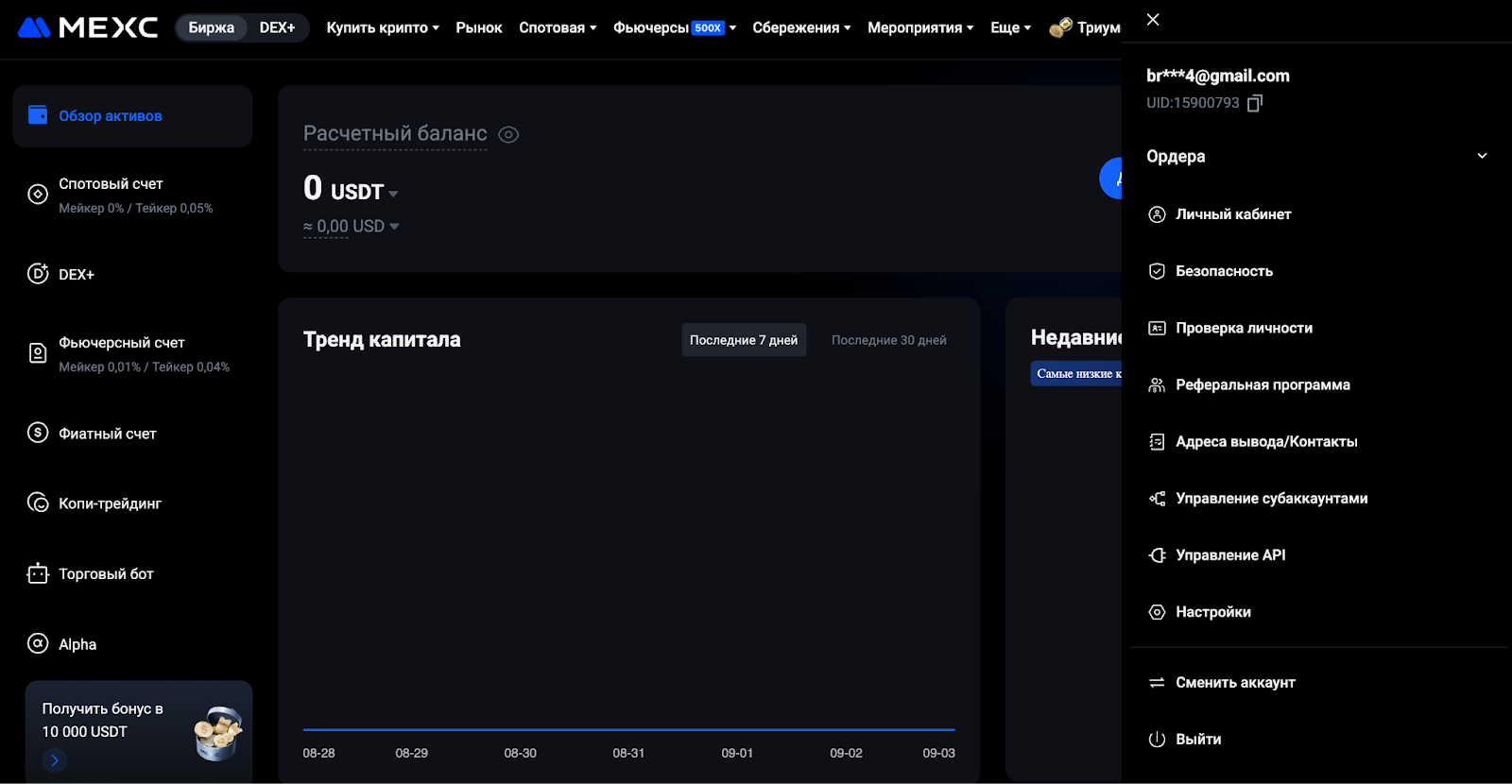Go to the Рынок page
Image resolution: width=1512 pixels, height=784 pixels.
[479, 27]
